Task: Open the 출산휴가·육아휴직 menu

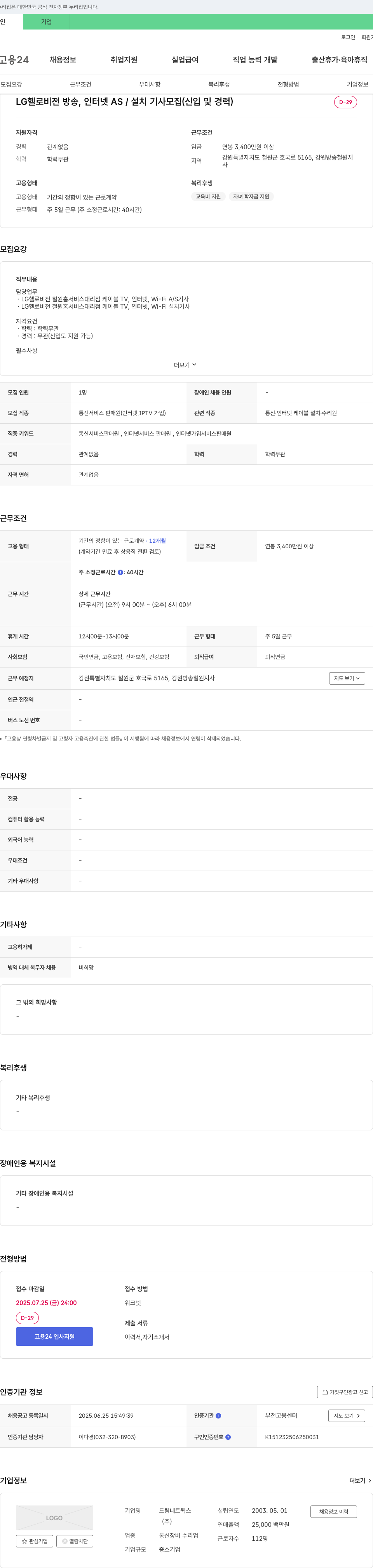Action: 340,60
